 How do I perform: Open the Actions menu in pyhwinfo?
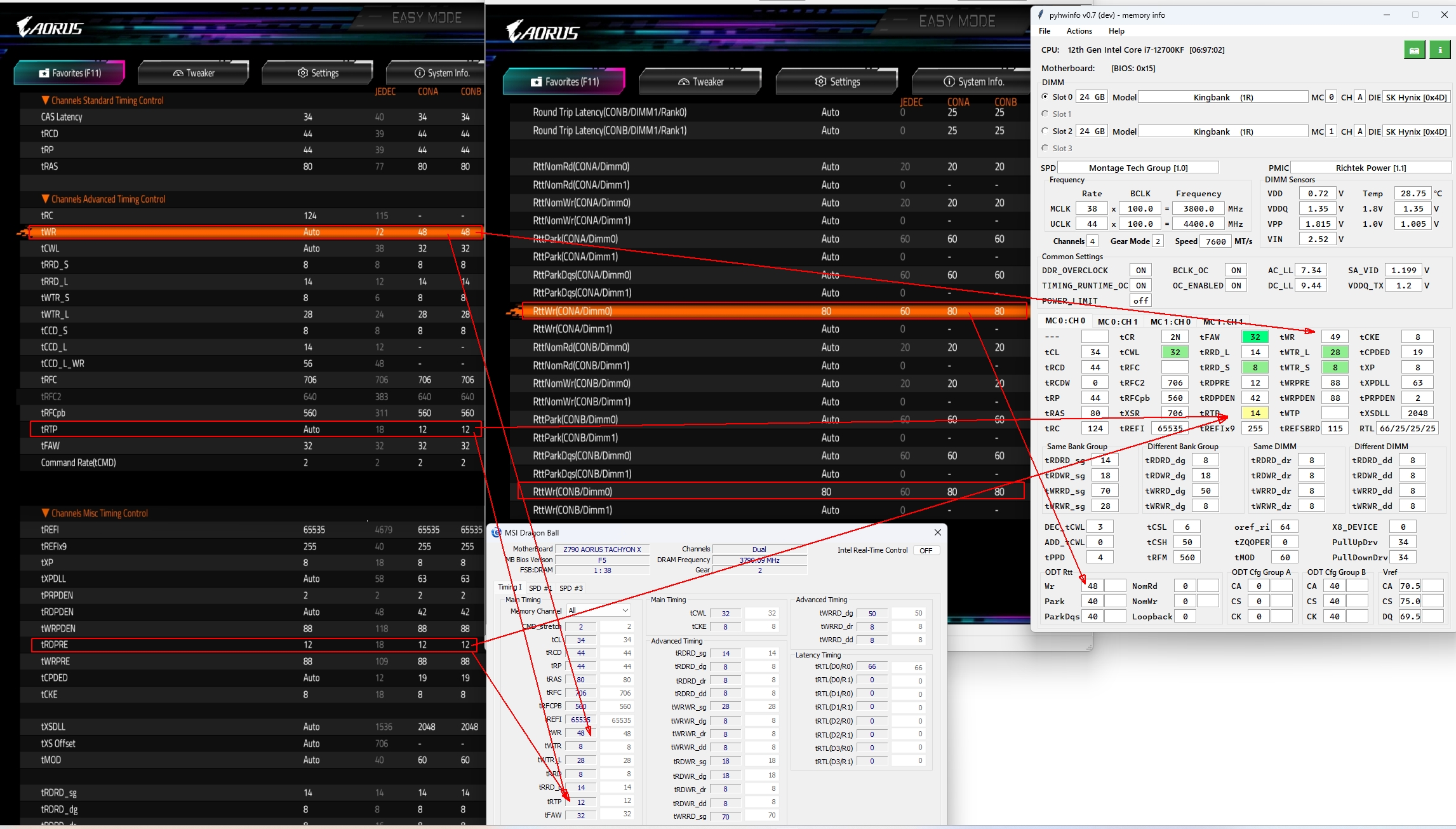pyautogui.click(x=1079, y=31)
